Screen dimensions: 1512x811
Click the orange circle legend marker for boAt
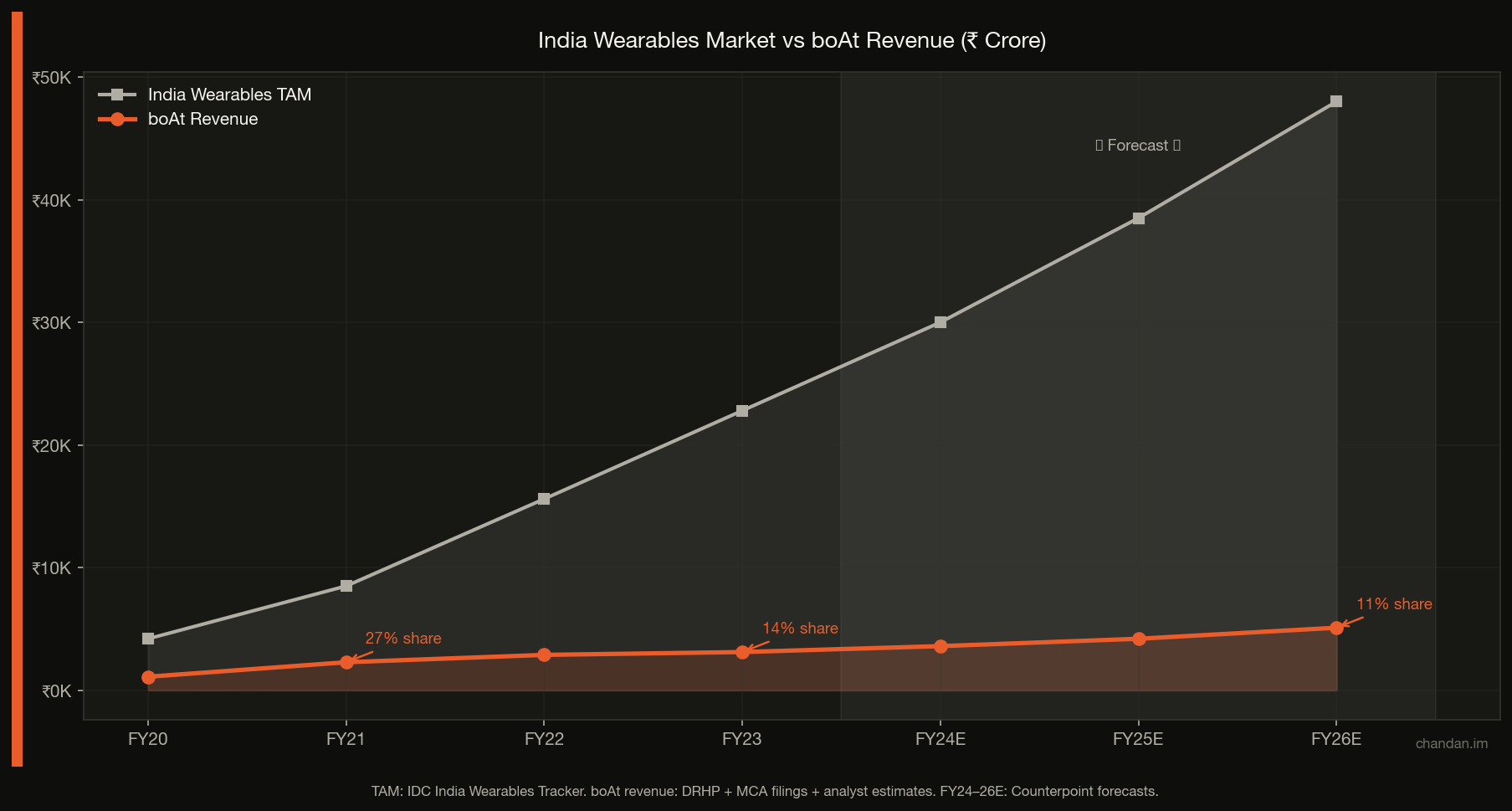[x=117, y=119]
